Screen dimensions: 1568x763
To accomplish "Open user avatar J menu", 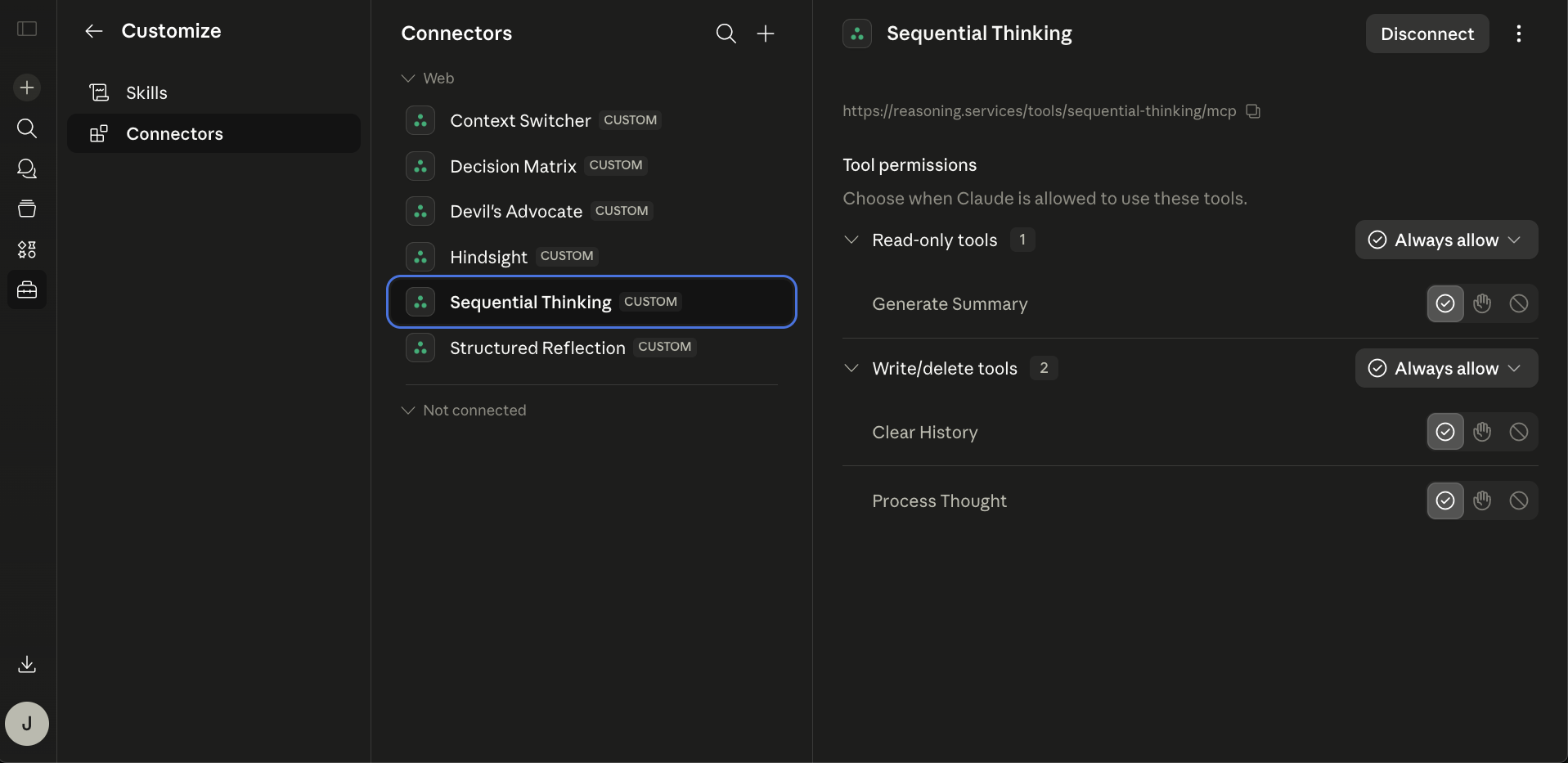I will pos(27,724).
